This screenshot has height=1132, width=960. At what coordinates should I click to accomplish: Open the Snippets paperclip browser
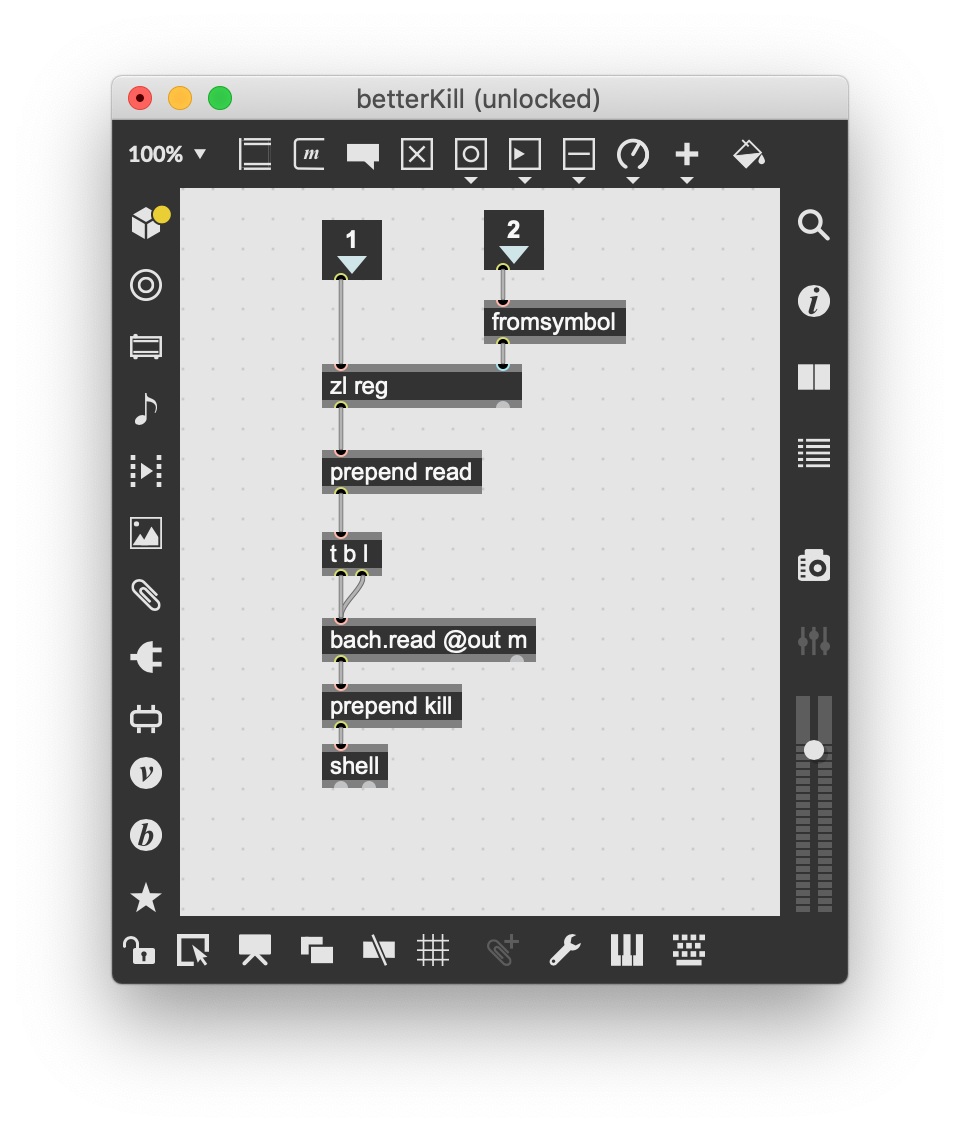(x=146, y=596)
